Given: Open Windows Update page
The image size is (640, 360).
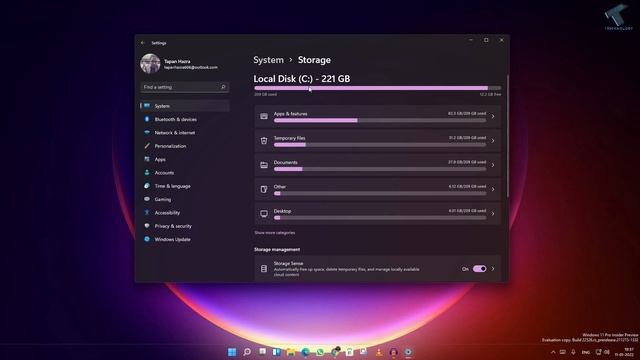Looking at the screenshot, I should [185, 239].
